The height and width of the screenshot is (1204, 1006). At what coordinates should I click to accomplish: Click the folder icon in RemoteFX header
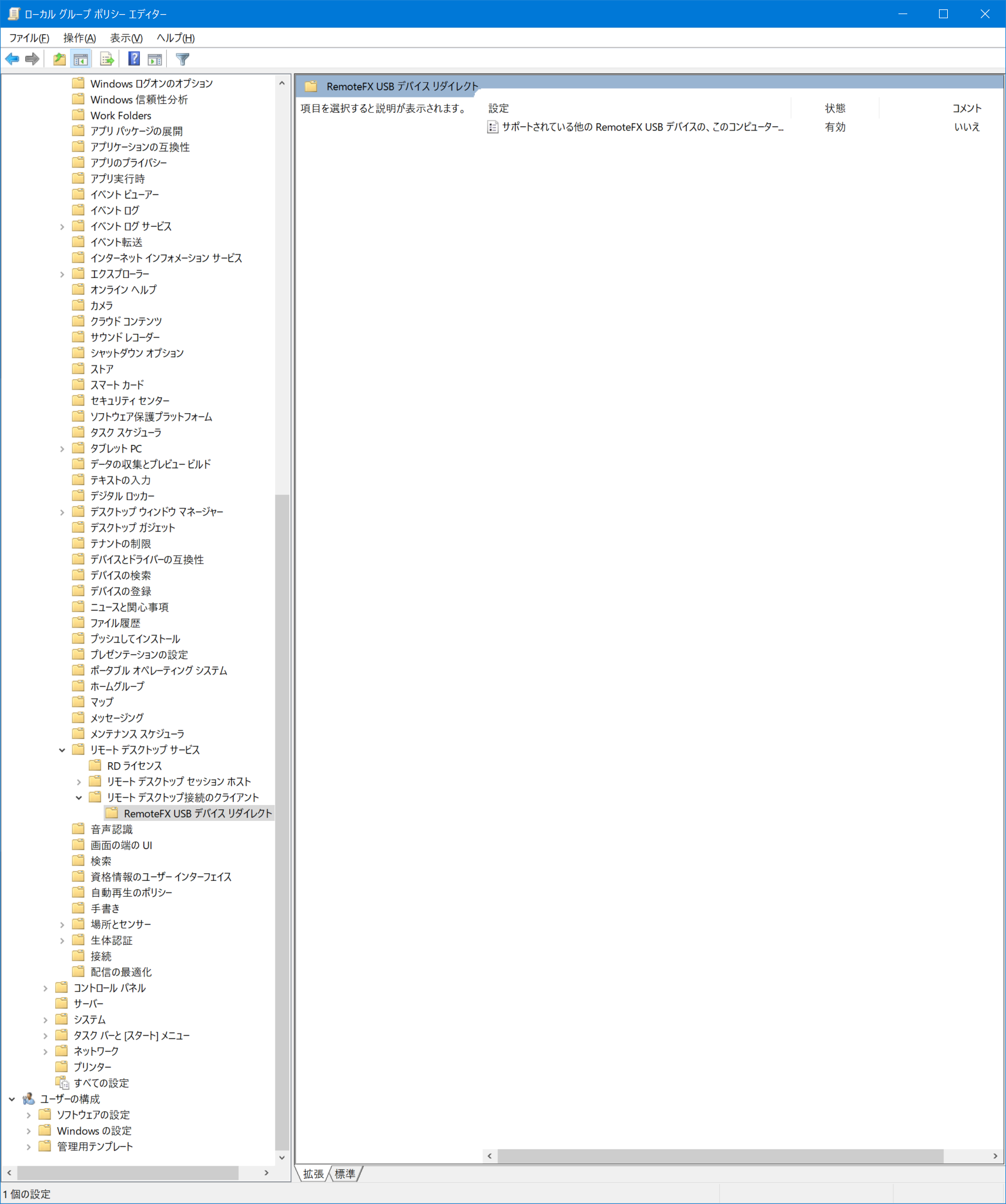311,86
